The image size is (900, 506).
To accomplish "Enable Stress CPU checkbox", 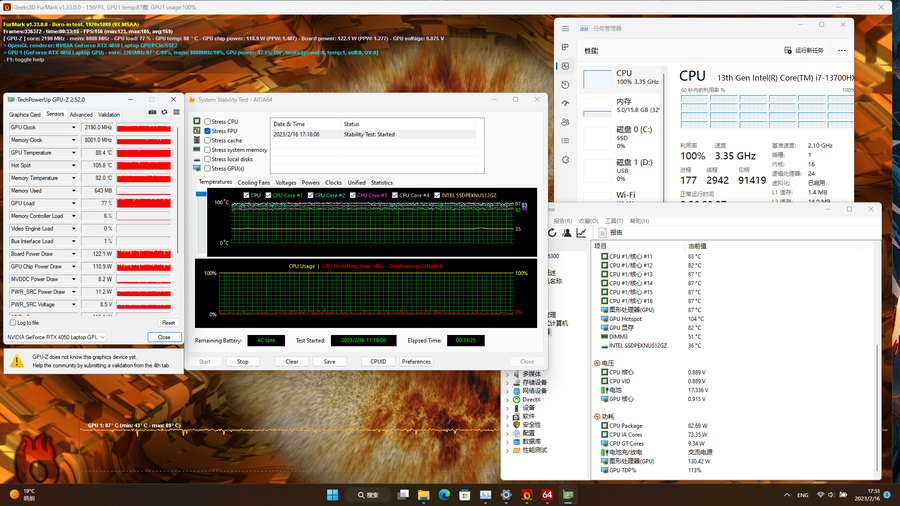I will coord(207,122).
